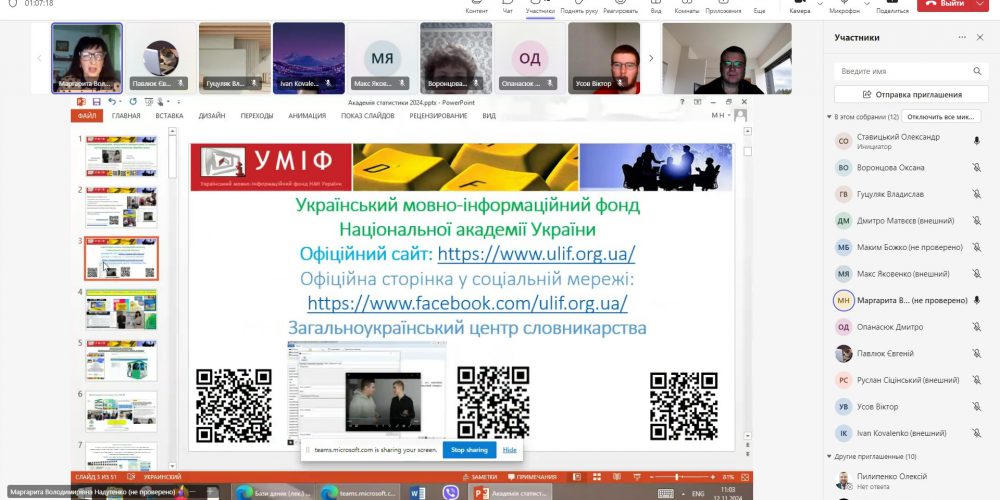Click the Raise hand button
Image resolution: width=1000 pixels, height=500 pixels.
point(579,6)
